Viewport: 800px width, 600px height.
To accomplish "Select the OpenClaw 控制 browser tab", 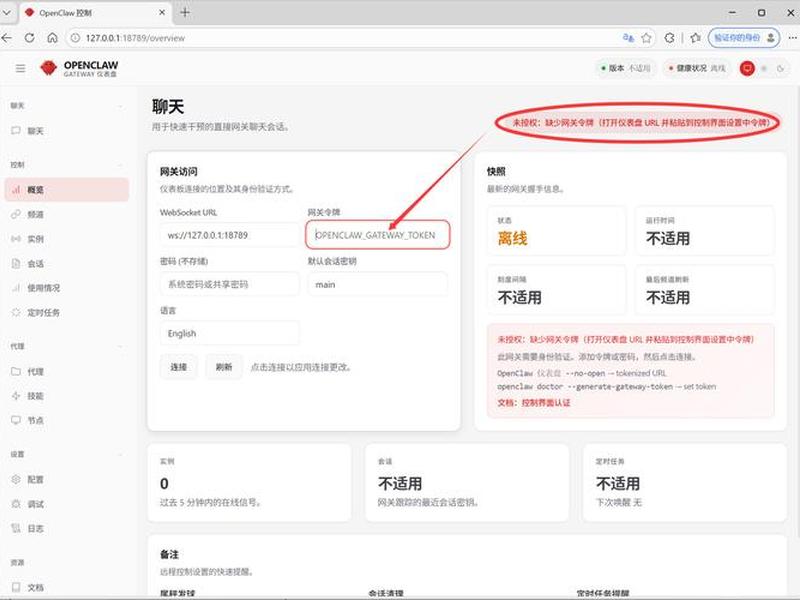I will point(94,13).
